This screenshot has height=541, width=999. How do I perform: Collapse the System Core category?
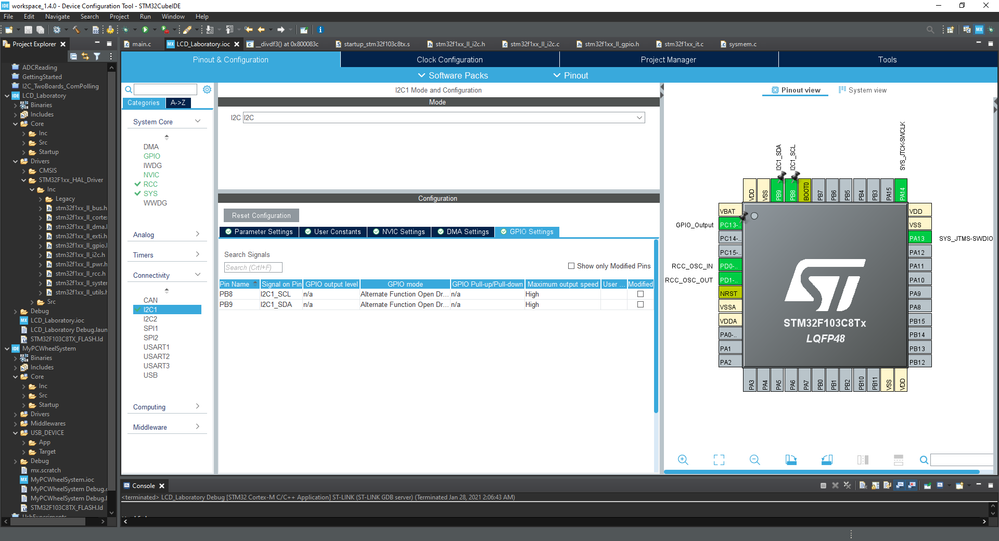click(x=198, y=121)
